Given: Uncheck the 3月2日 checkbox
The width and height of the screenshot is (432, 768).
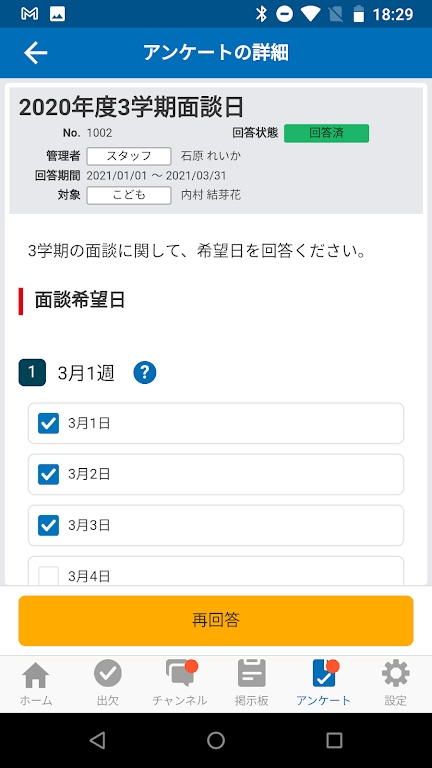Looking at the screenshot, I should [x=48, y=474].
